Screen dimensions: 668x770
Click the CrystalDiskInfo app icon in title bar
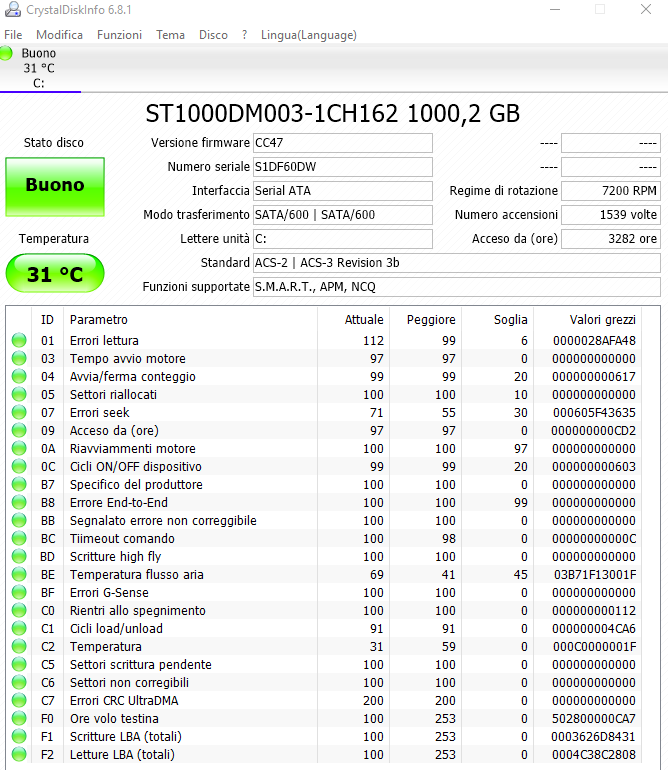tap(13, 9)
